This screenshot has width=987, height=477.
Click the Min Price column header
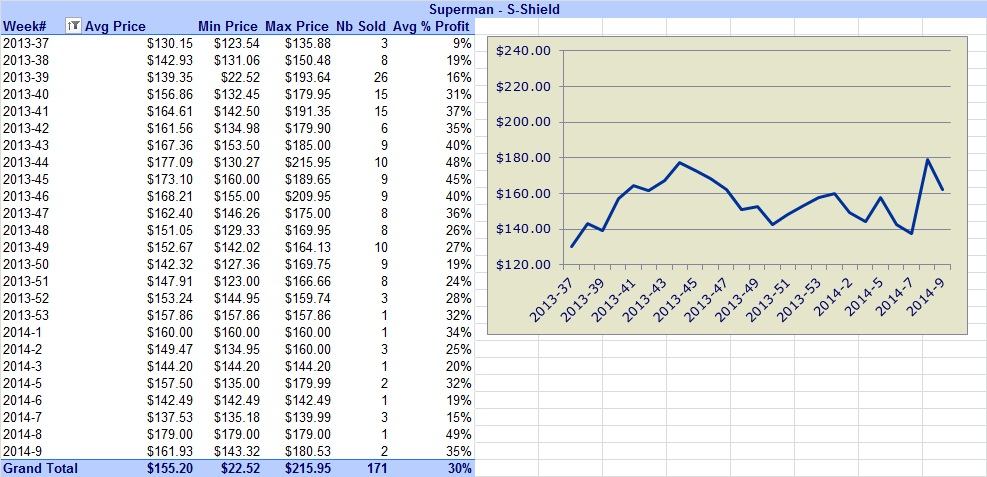(227, 26)
